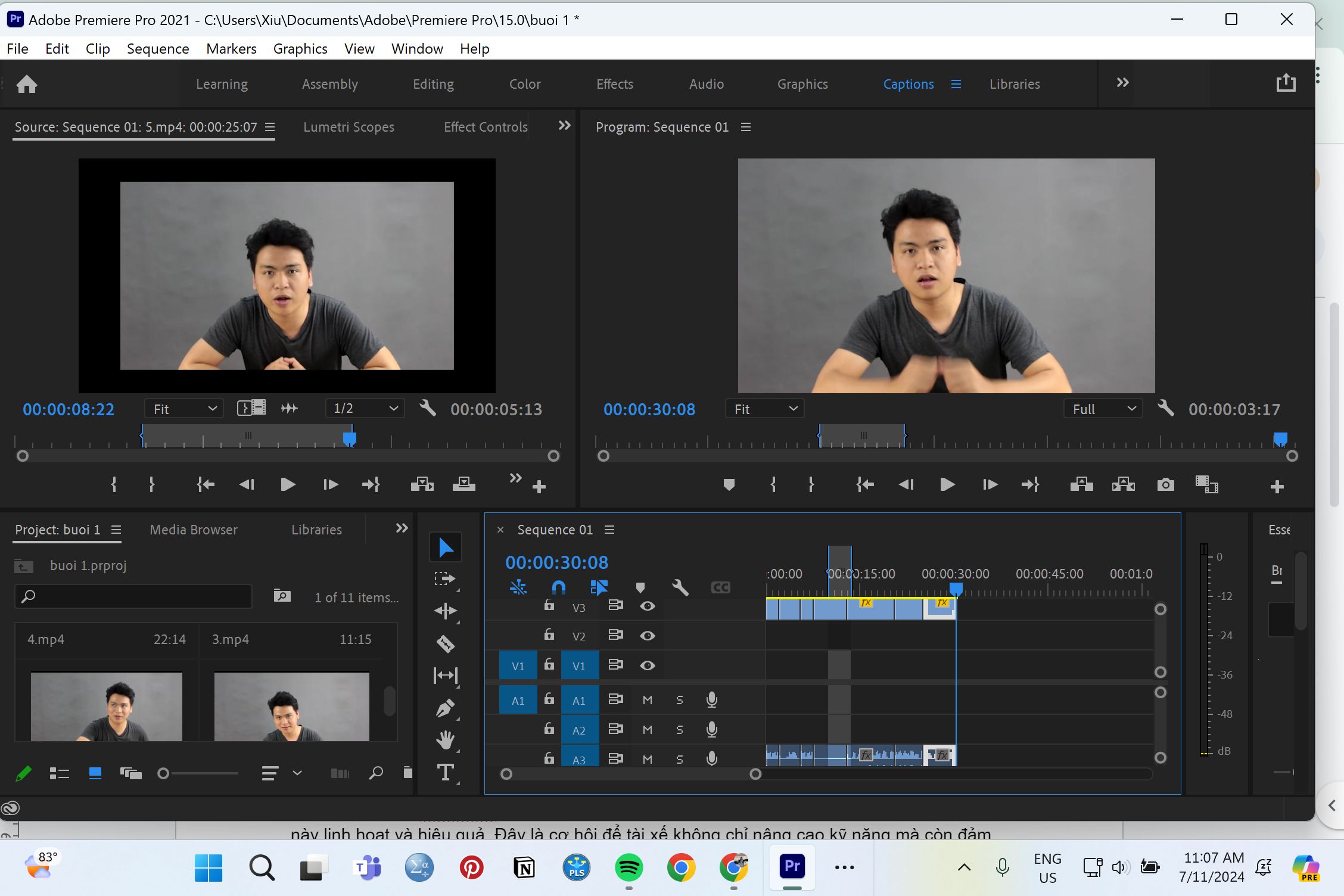Select the Track Select Forward tool
This screenshot has height=896, width=1344.
(x=445, y=578)
